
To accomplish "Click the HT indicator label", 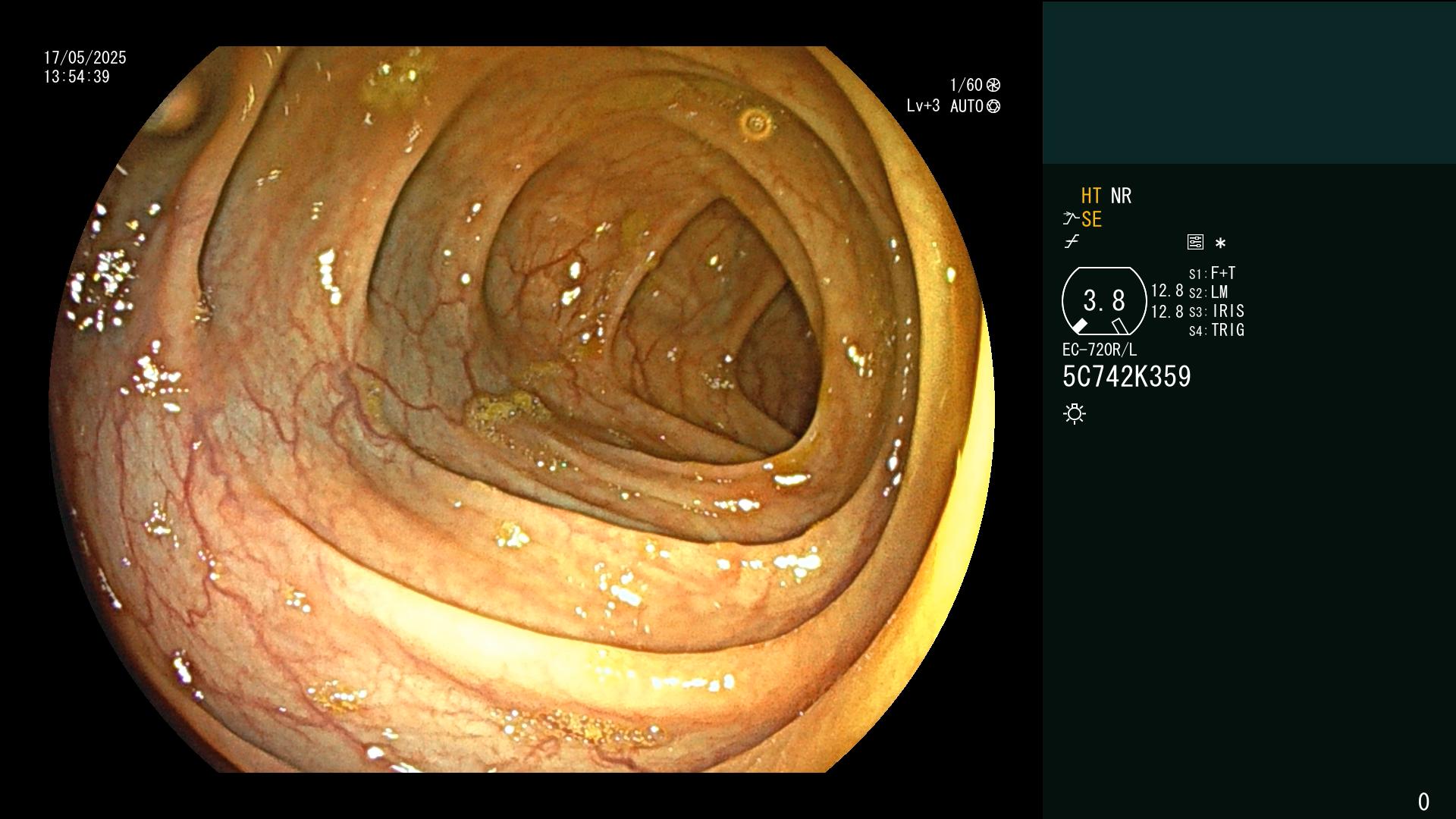I will pos(1091,196).
